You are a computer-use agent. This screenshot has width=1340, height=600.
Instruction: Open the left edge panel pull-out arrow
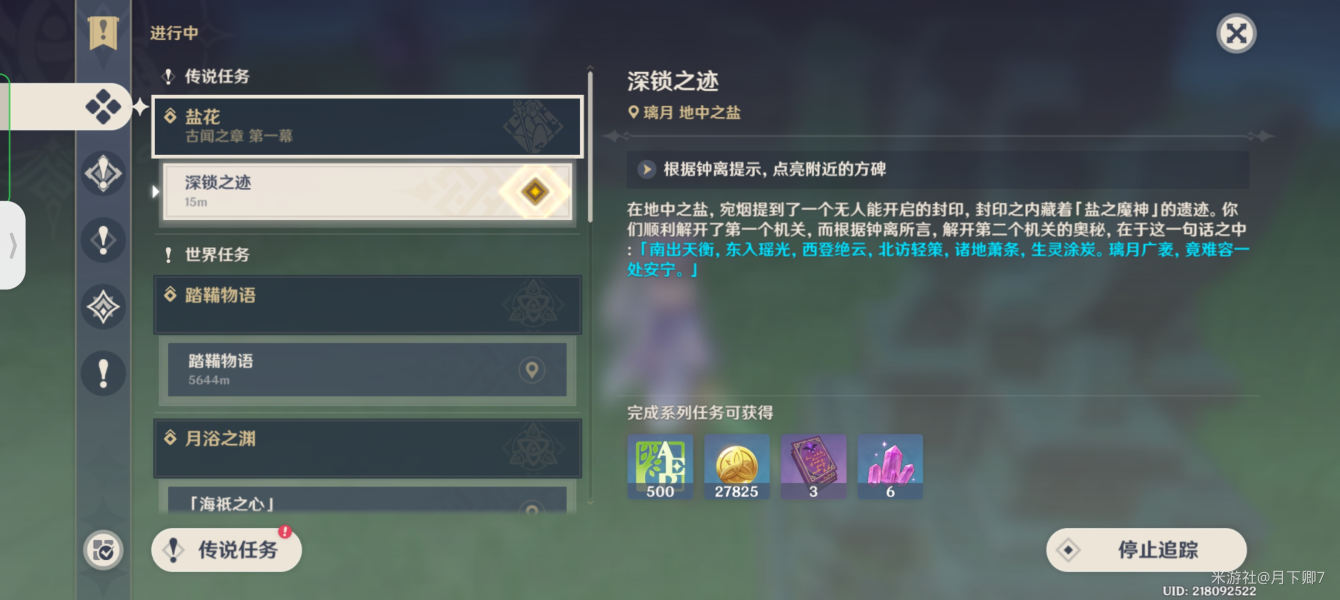(x=12, y=245)
